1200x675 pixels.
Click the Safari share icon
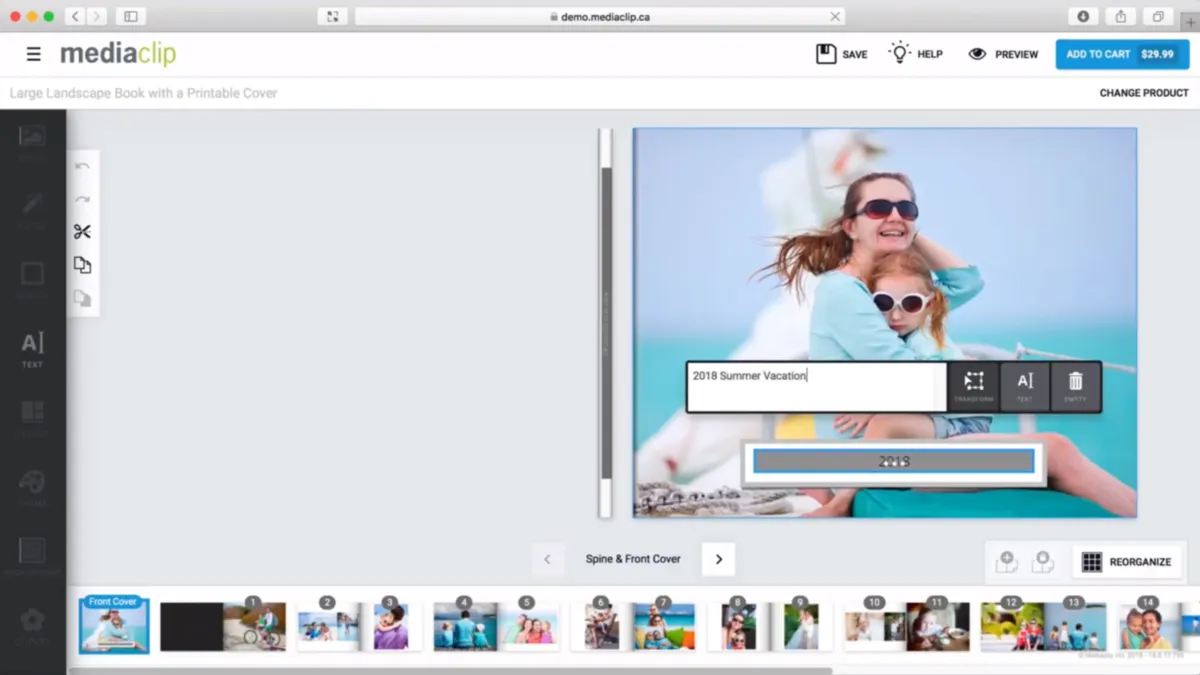(x=1121, y=16)
